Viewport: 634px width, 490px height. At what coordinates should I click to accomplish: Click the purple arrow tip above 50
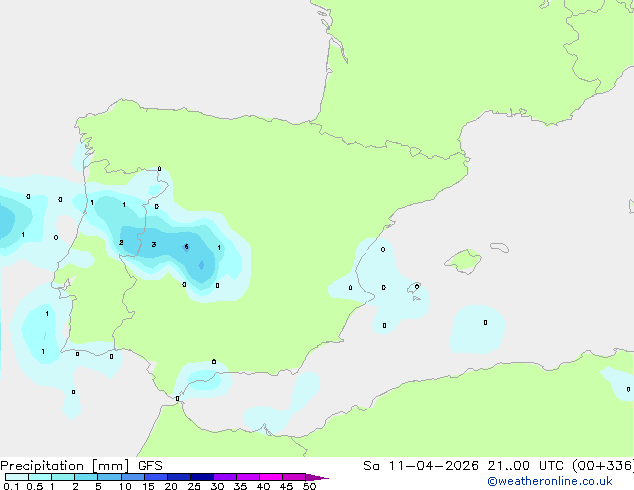tap(317, 477)
